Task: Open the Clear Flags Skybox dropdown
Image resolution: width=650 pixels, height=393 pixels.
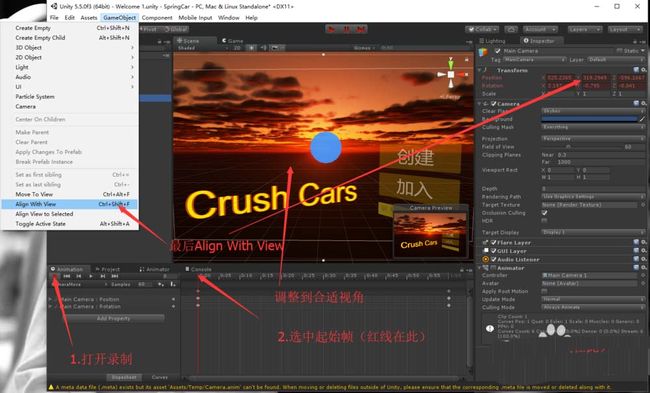Action: point(593,111)
